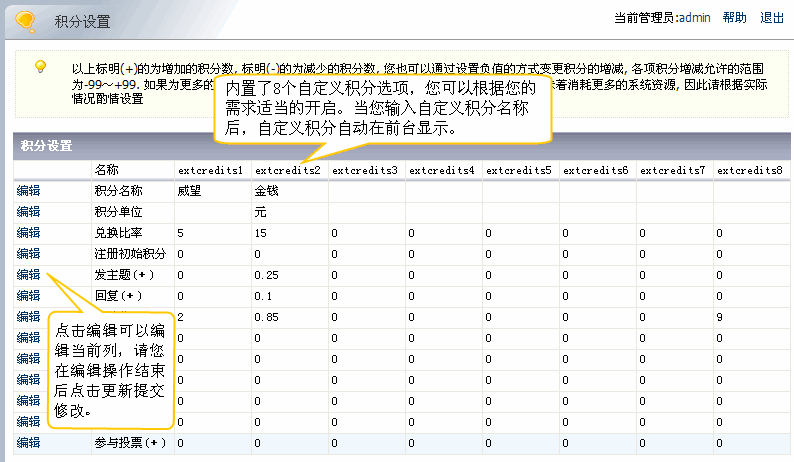This screenshot has width=794, height=462.
Task: Select the extcredits2 column header
Action: click(287, 170)
